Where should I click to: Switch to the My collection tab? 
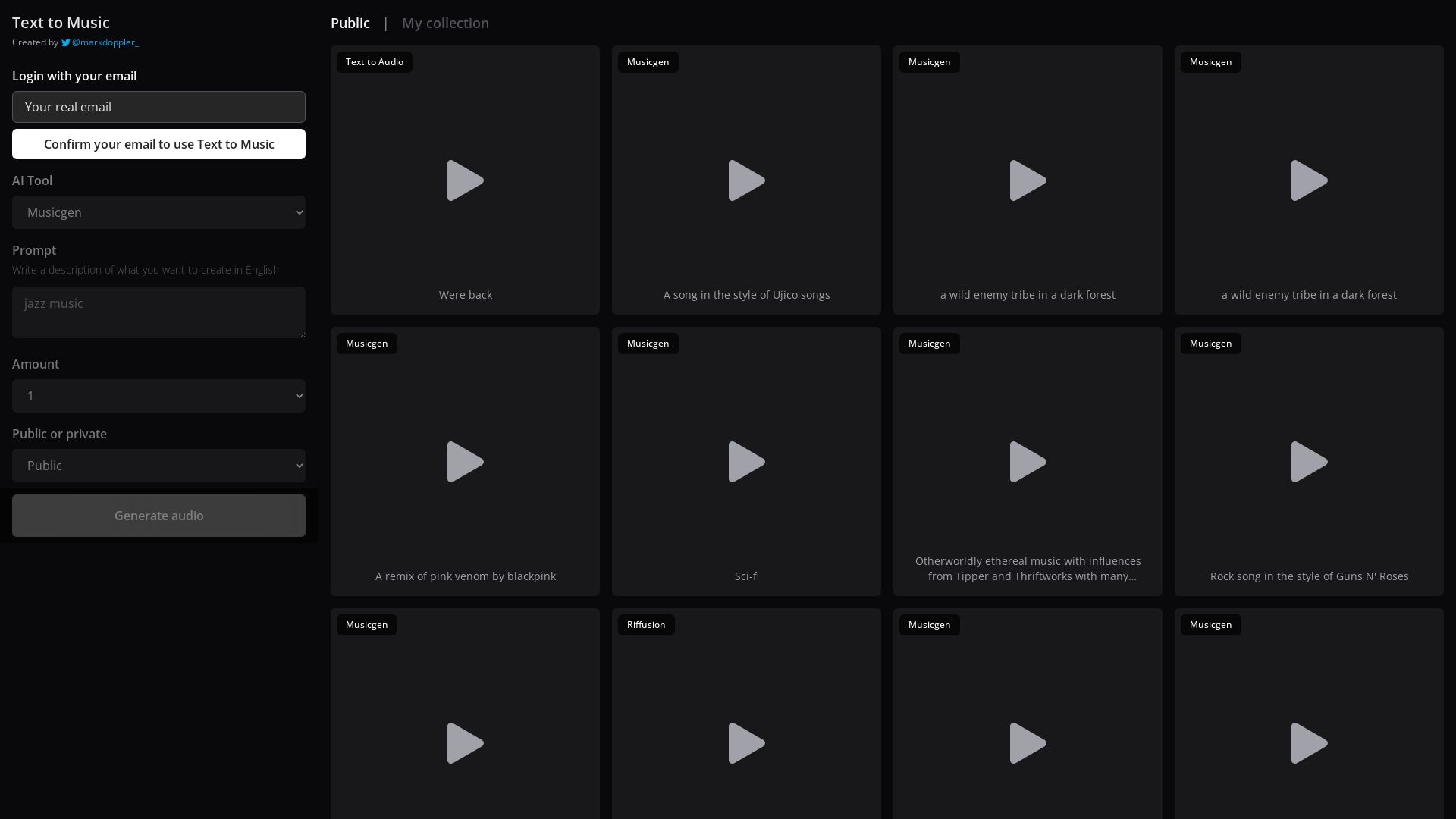pyautogui.click(x=445, y=23)
